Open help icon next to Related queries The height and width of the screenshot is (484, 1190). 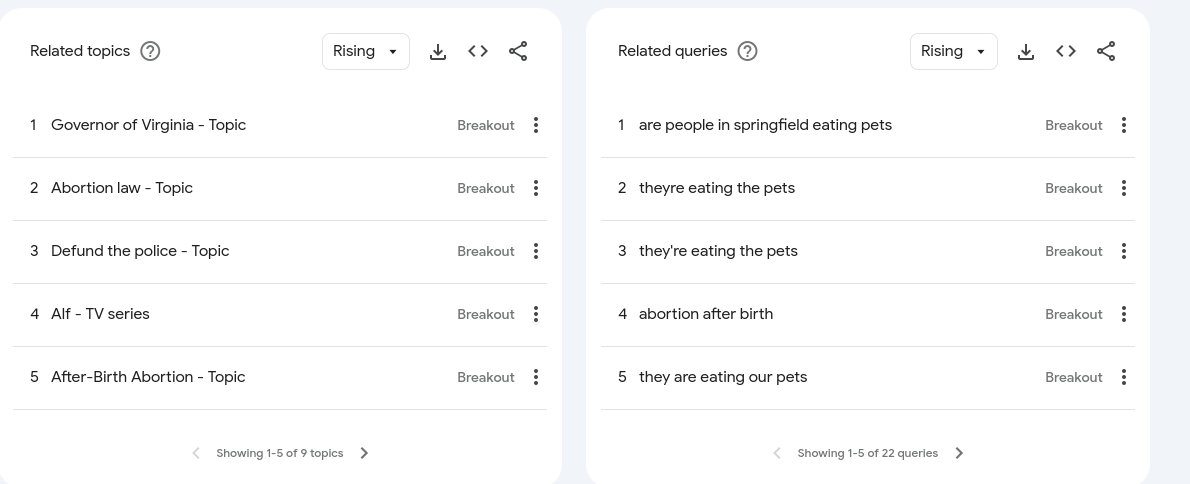click(x=748, y=52)
